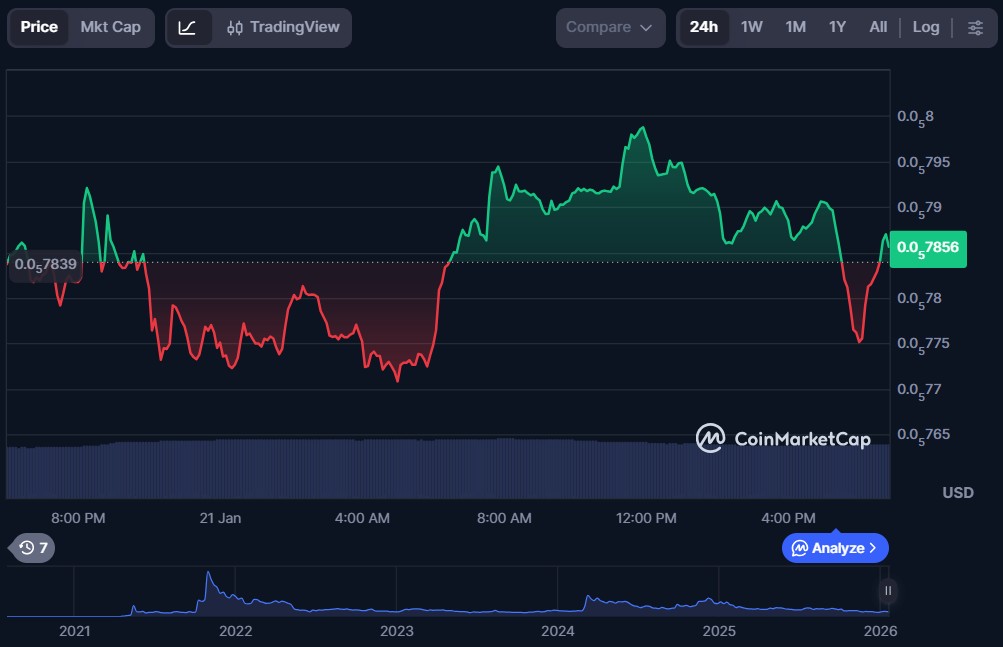
Task: Click the pause handle on range selector
Action: pos(887,590)
